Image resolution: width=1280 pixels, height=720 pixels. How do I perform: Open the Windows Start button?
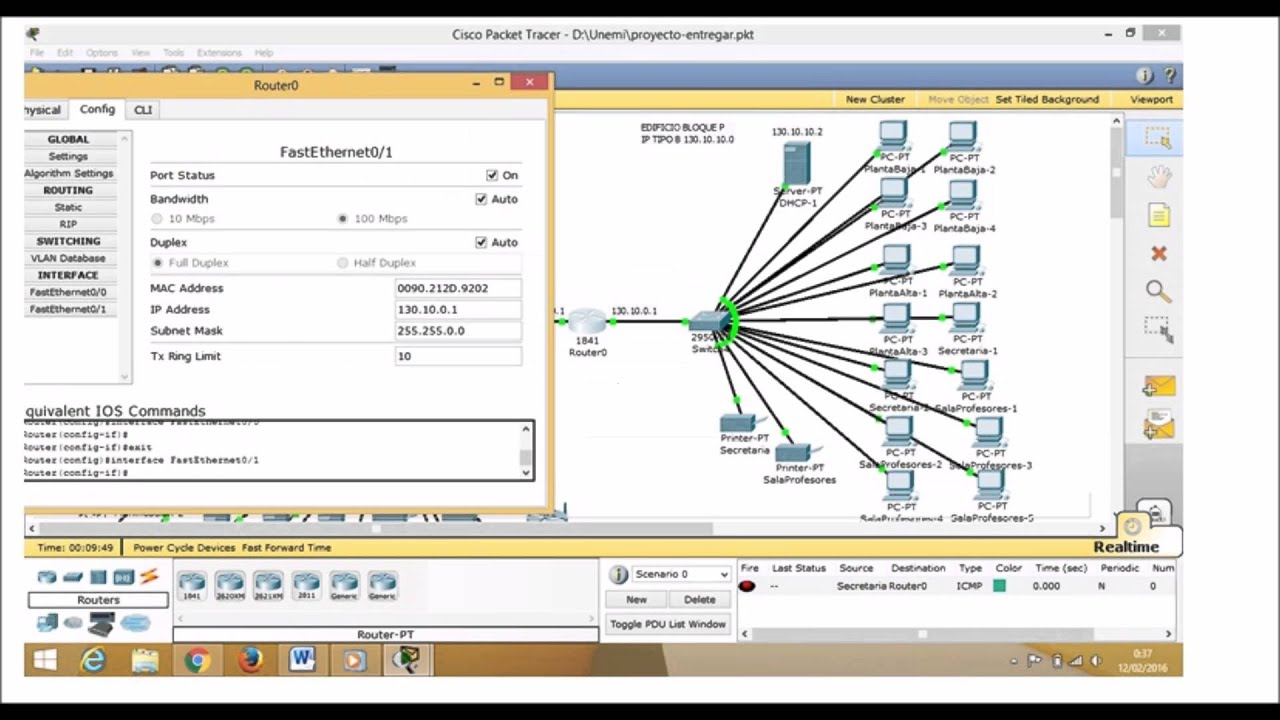(45, 660)
